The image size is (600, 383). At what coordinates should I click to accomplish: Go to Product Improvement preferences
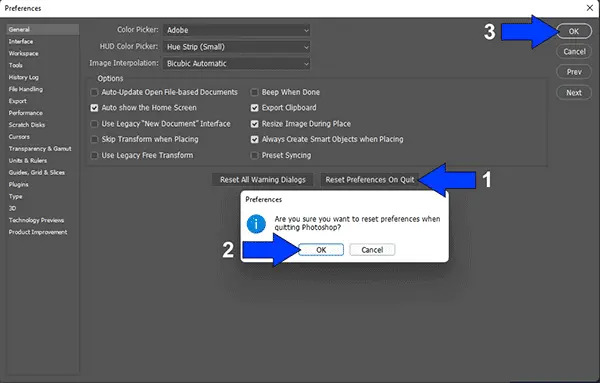(x=38, y=232)
